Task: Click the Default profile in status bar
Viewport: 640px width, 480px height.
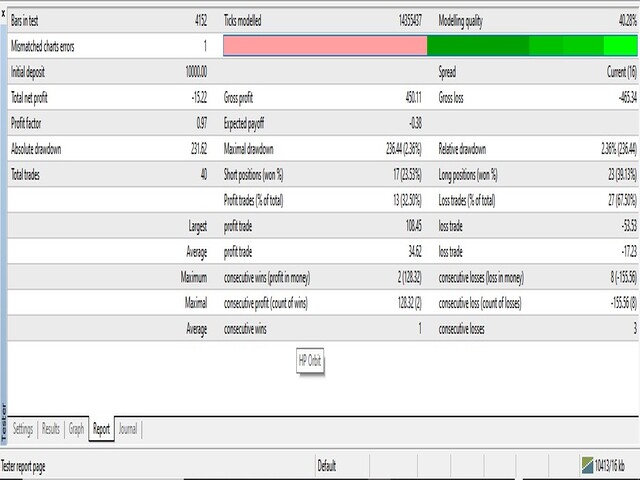Action: (327, 466)
